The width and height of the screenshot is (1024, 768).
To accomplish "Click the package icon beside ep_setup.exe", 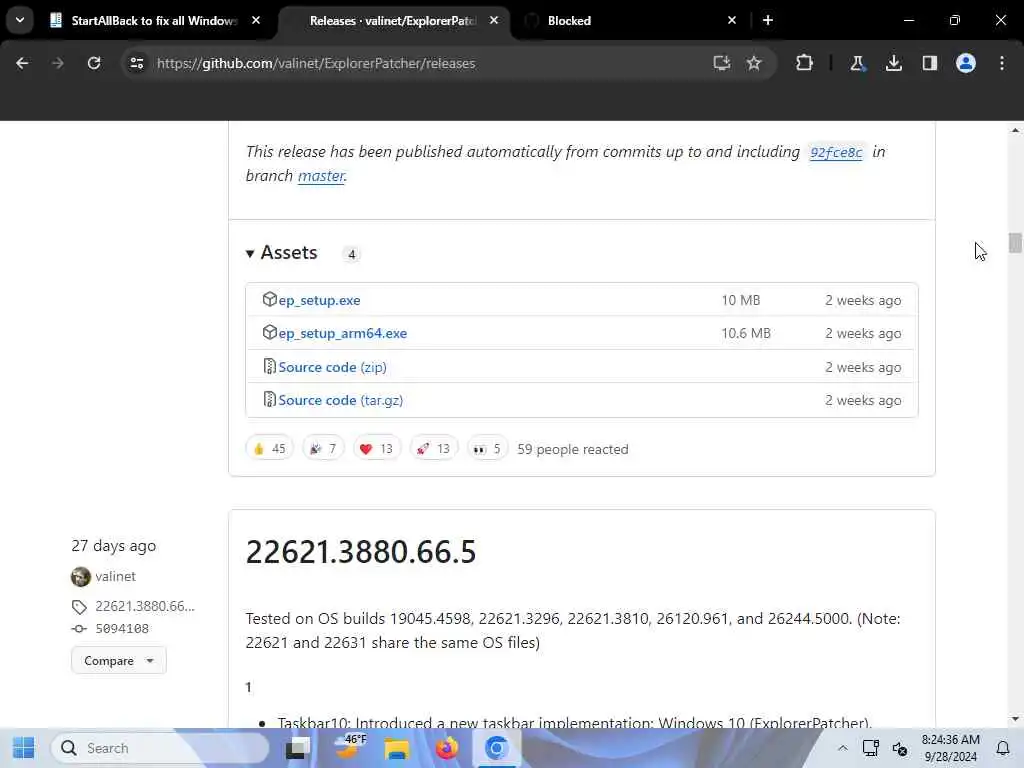I will (x=269, y=299).
